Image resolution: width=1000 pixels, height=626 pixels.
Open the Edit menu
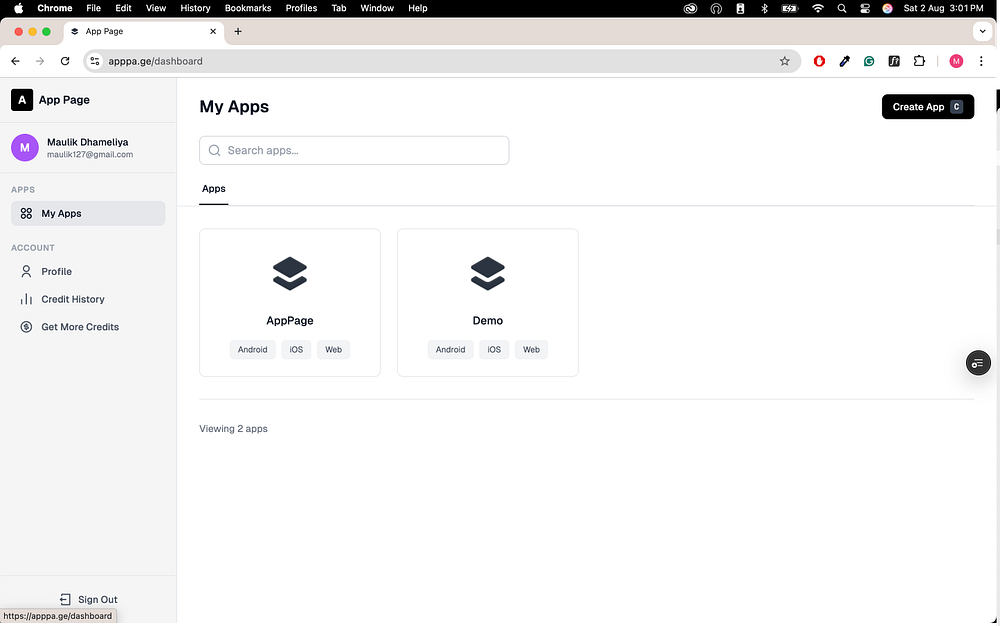click(x=123, y=8)
